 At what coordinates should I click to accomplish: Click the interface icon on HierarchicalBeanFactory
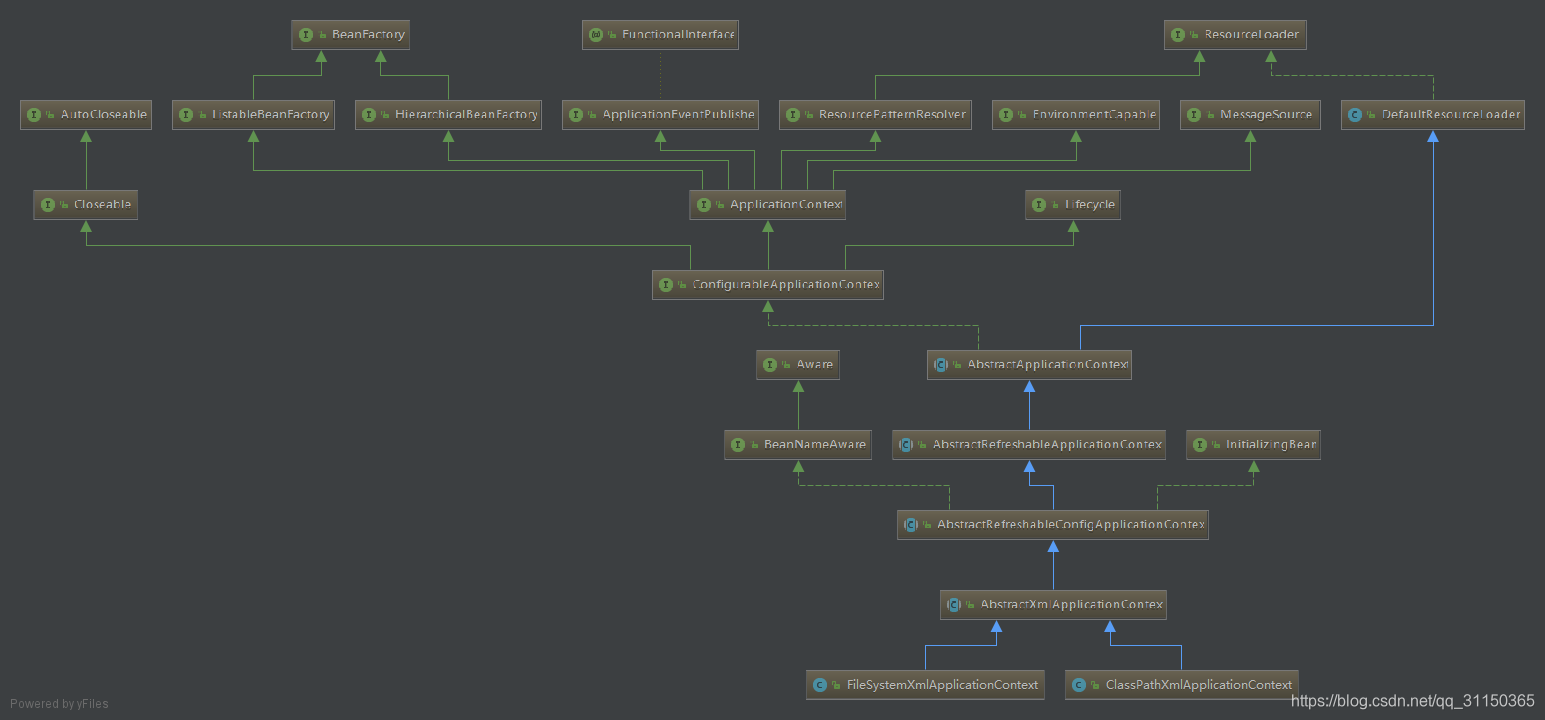pyautogui.click(x=369, y=115)
